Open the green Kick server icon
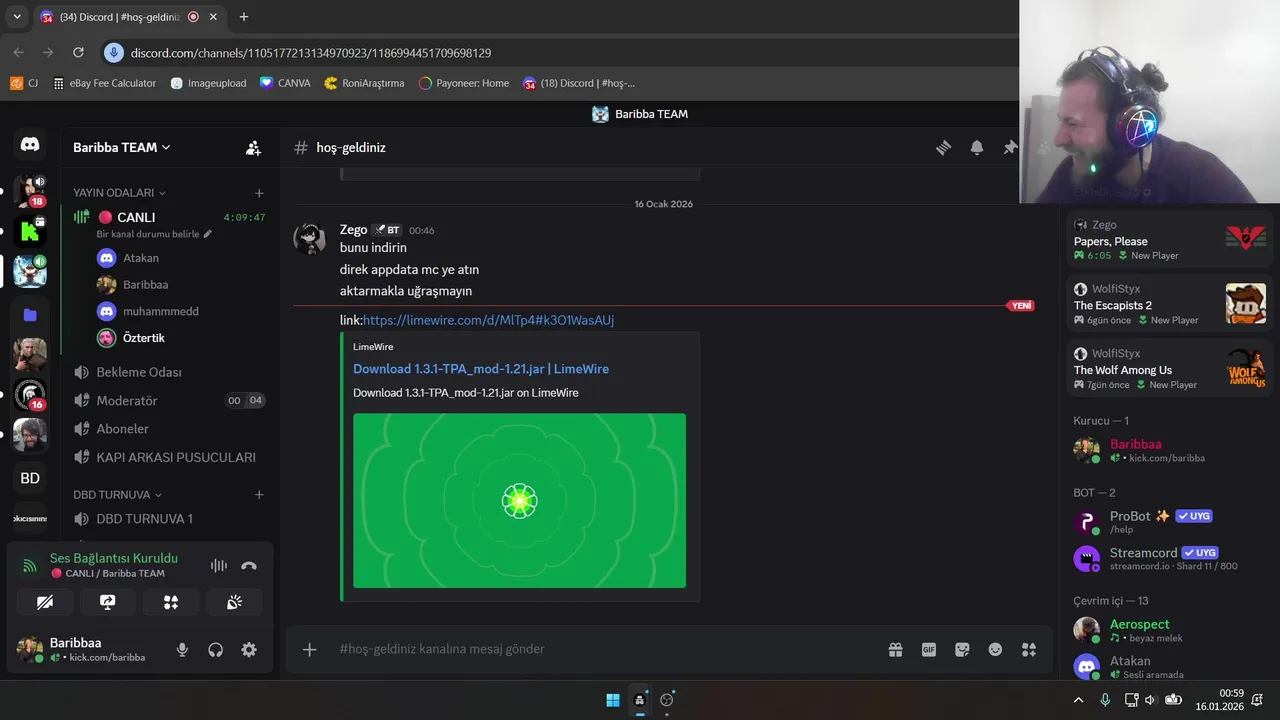 [30, 233]
